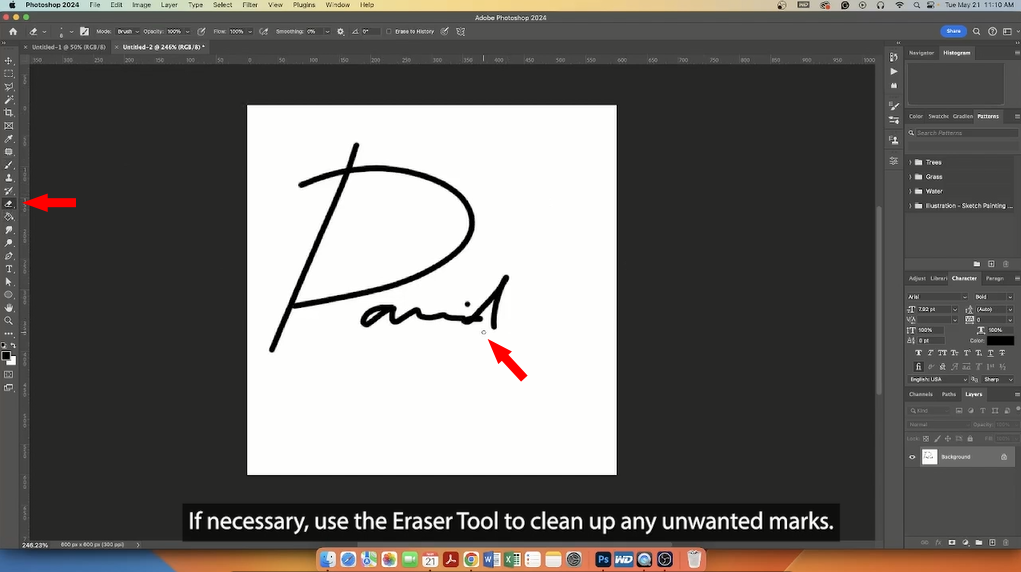Select the Eyedropper tool
Viewport: 1021px width, 572px height.
point(9,139)
